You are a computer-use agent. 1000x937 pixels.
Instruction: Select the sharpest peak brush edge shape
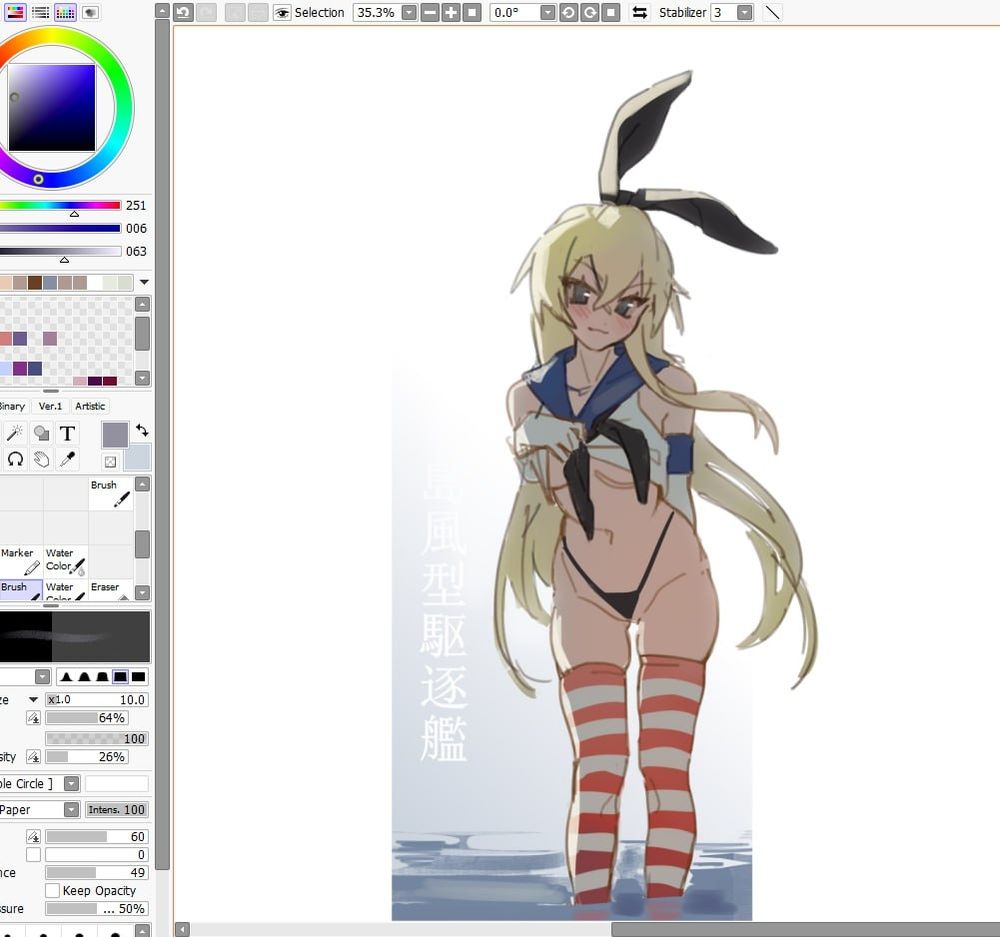tap(66, 676)
